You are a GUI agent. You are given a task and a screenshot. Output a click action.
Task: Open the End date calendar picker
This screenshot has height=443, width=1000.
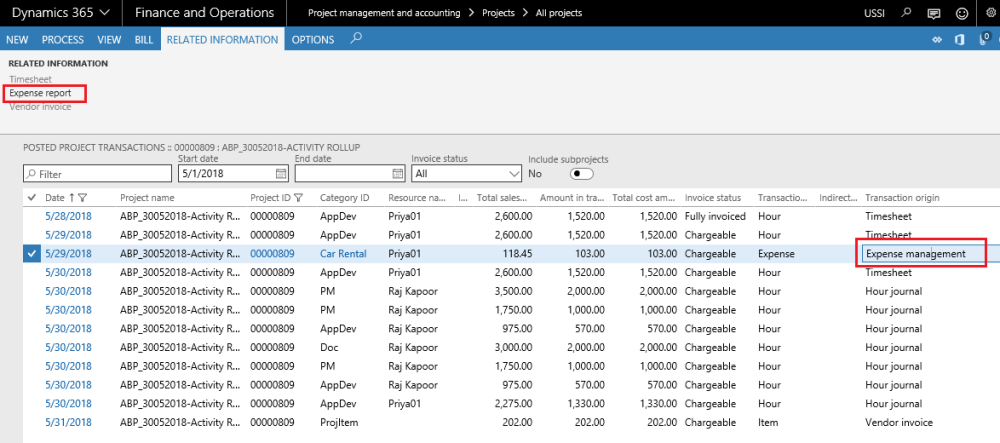[397, 174]
